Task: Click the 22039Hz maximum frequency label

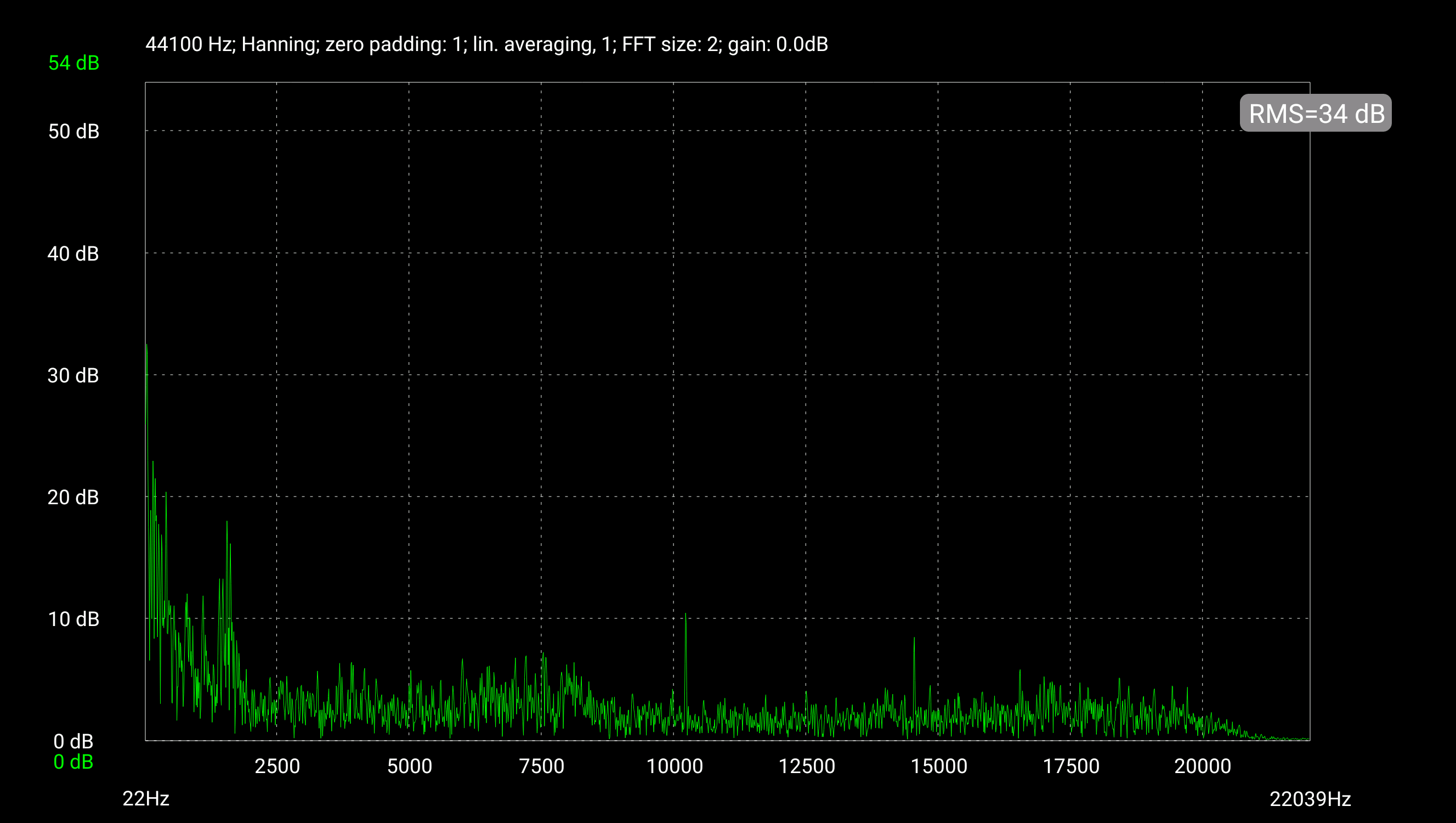Action: pos(1310,799)
